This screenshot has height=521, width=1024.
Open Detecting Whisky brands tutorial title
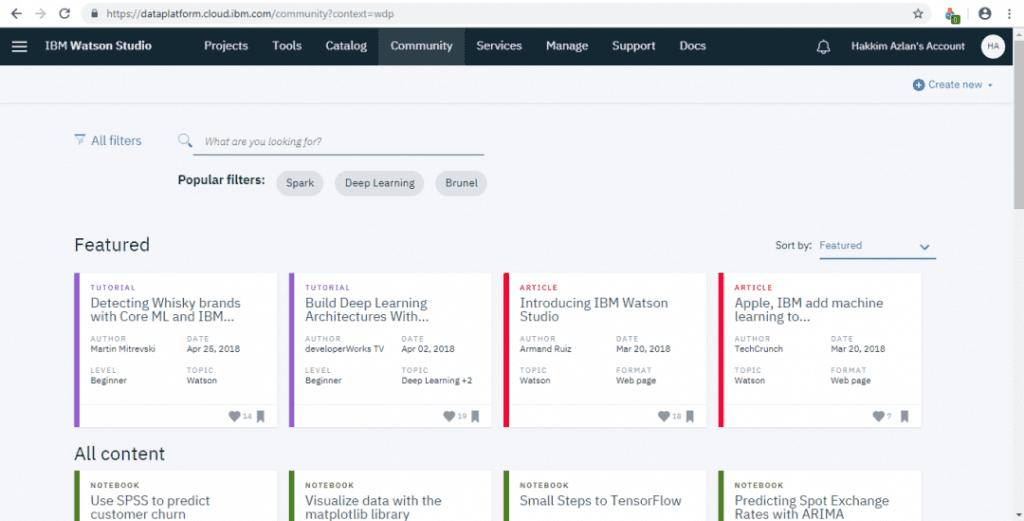165,309
